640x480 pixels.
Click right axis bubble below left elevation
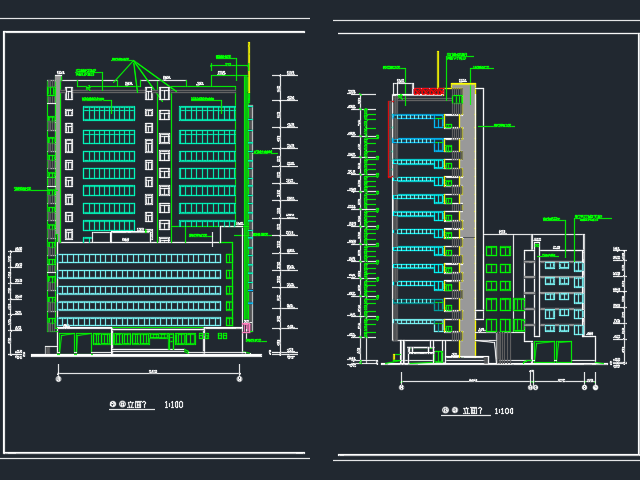click(x=239, y=378)
